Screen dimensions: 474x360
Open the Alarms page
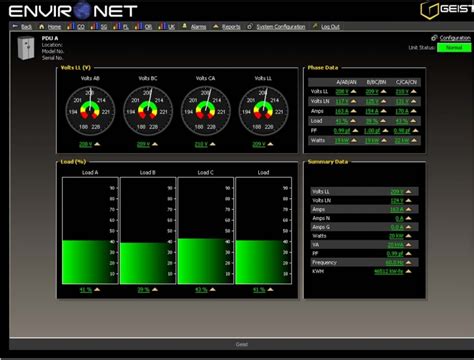coord(198,27)
